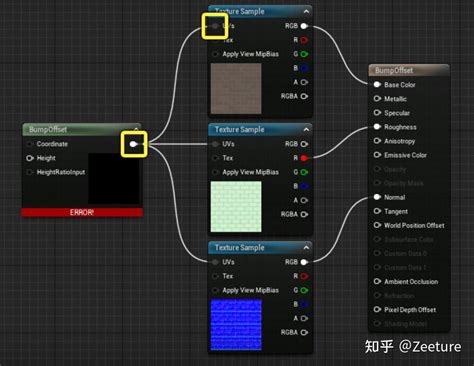The height and width of the screenshot is (366, 474).
Task: Click the Metallic input pin
Action: [x=377, y=99]
